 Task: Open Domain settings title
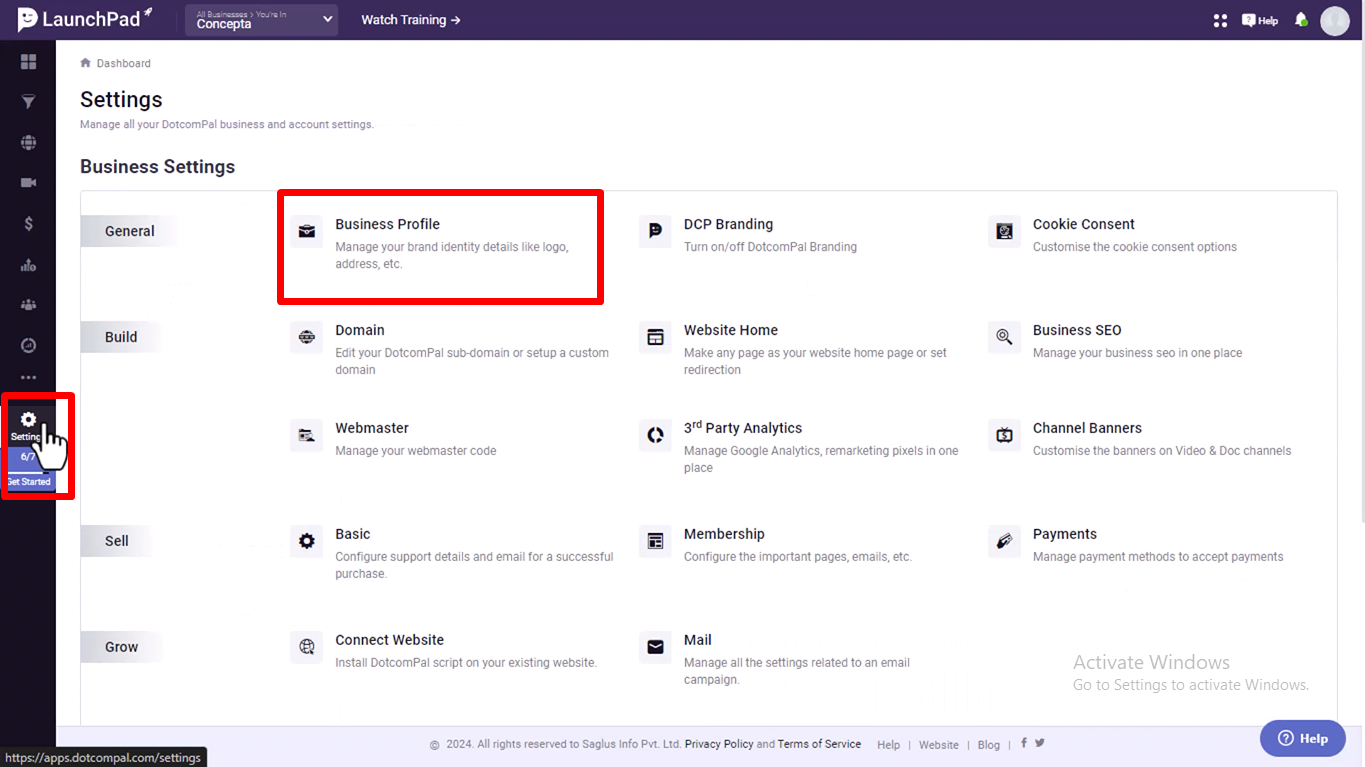click(x=360, y=330)
